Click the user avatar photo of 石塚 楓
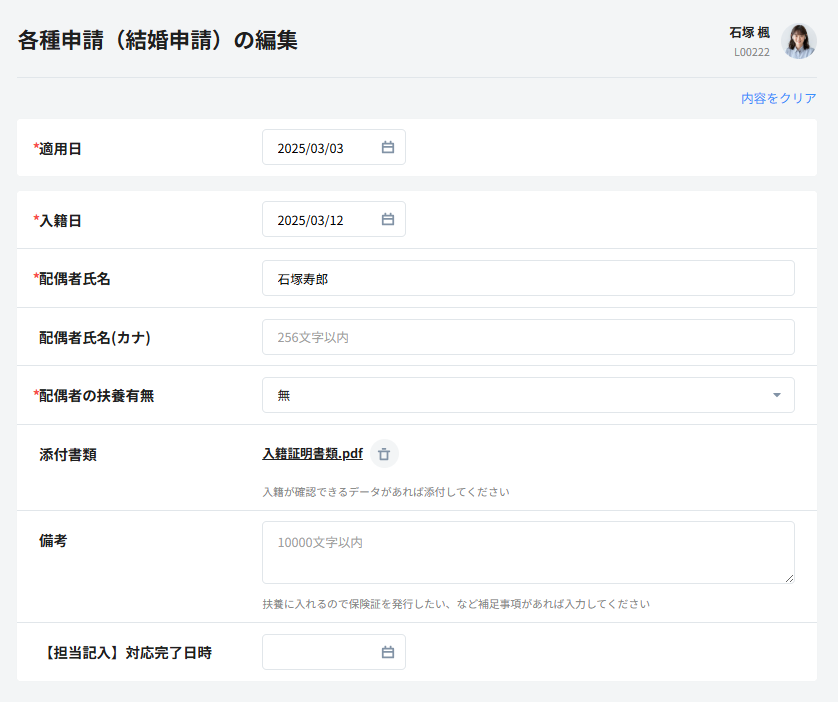The width and height of the screenshot is (838, 702). point(798,41)
